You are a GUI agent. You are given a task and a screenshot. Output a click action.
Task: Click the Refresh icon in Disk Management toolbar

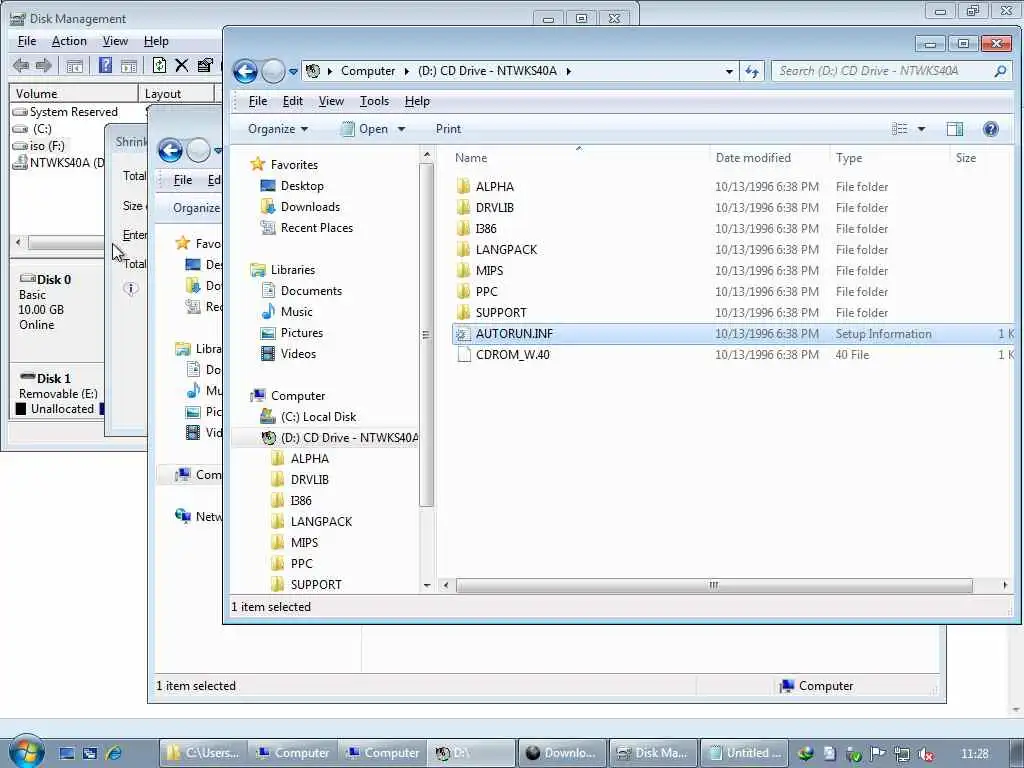pyautogui.click(x=159, y=65)
